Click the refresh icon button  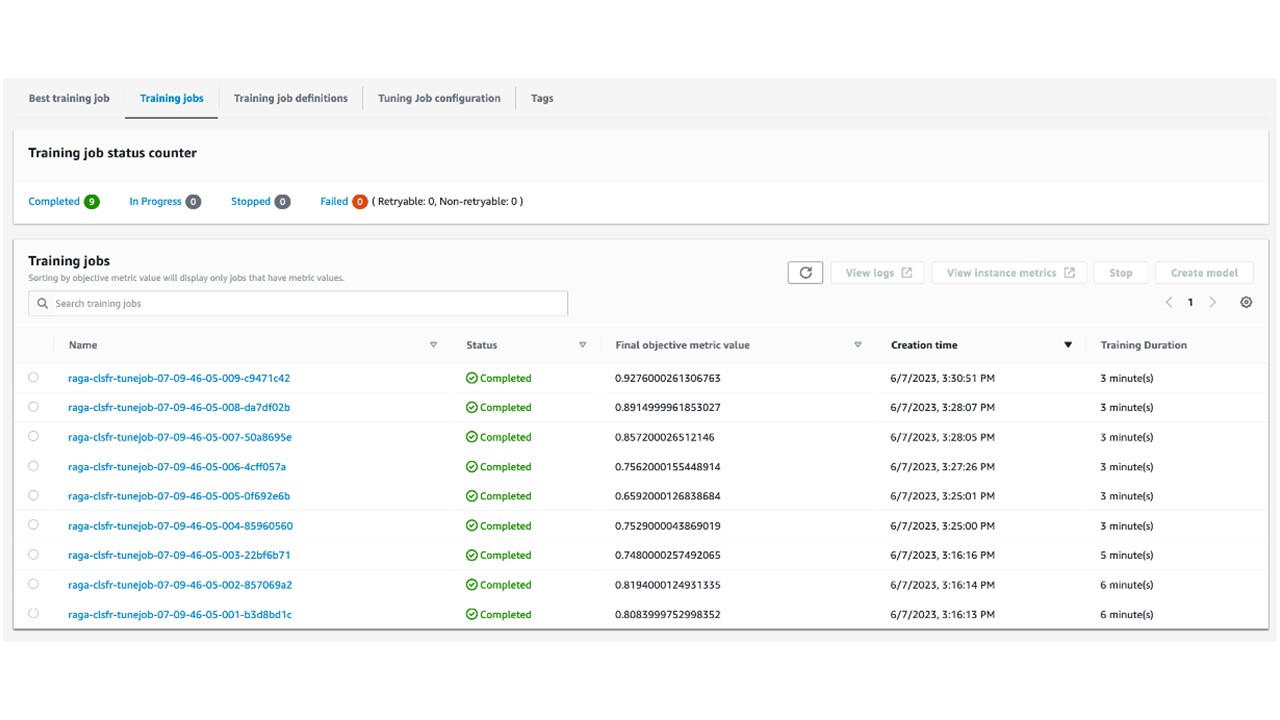click(805, 273)
